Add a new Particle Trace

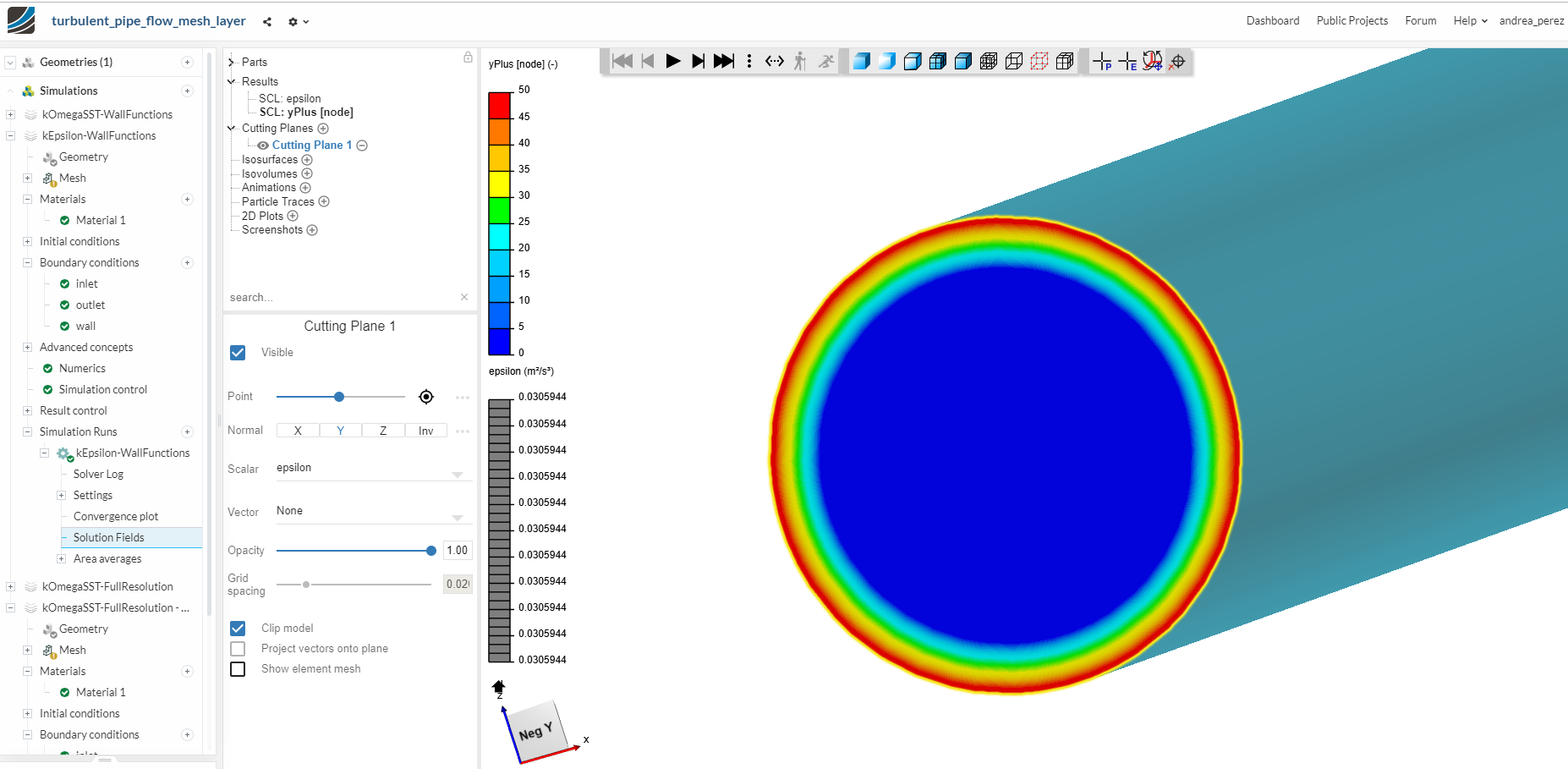pos(324,202)
